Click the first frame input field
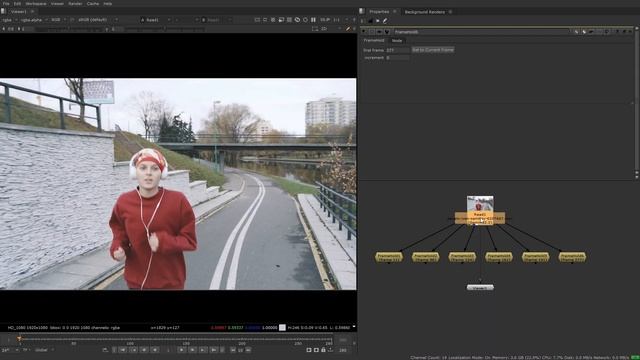 pos(397,50)
